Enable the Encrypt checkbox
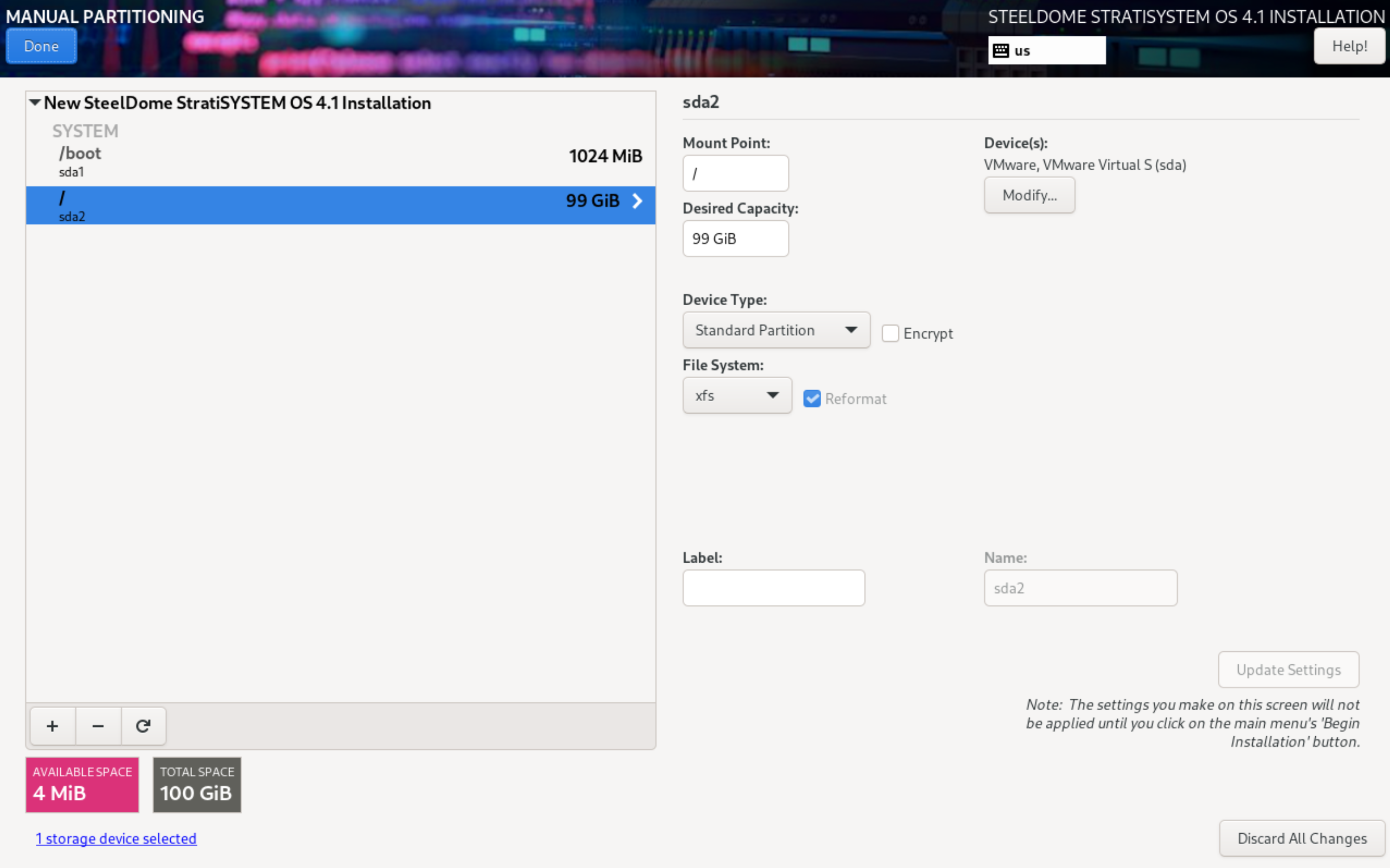Image resolution: width=1390 pixels, height=868 pixels. 890,334
